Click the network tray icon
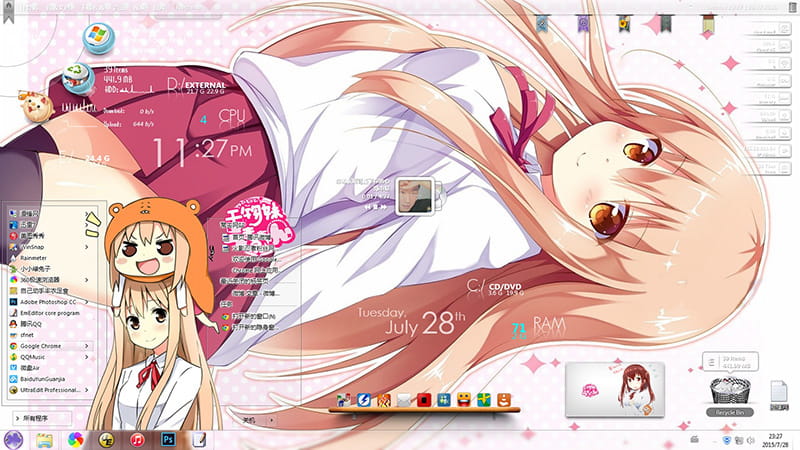 pyautogui.click(x=739, y=440)
